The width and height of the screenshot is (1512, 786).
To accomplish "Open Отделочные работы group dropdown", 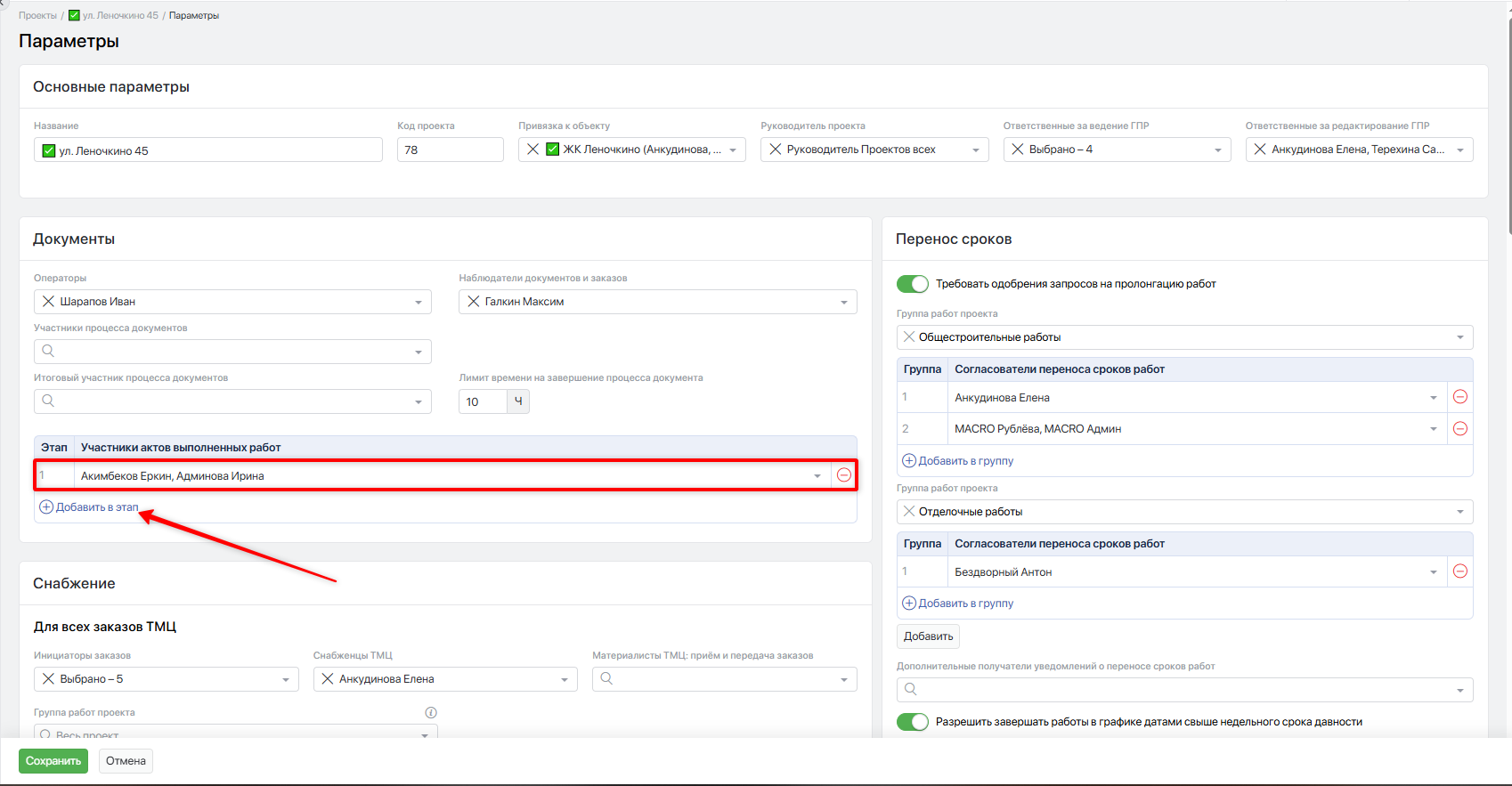I will pyautogui.click(x=1459, y=512).
